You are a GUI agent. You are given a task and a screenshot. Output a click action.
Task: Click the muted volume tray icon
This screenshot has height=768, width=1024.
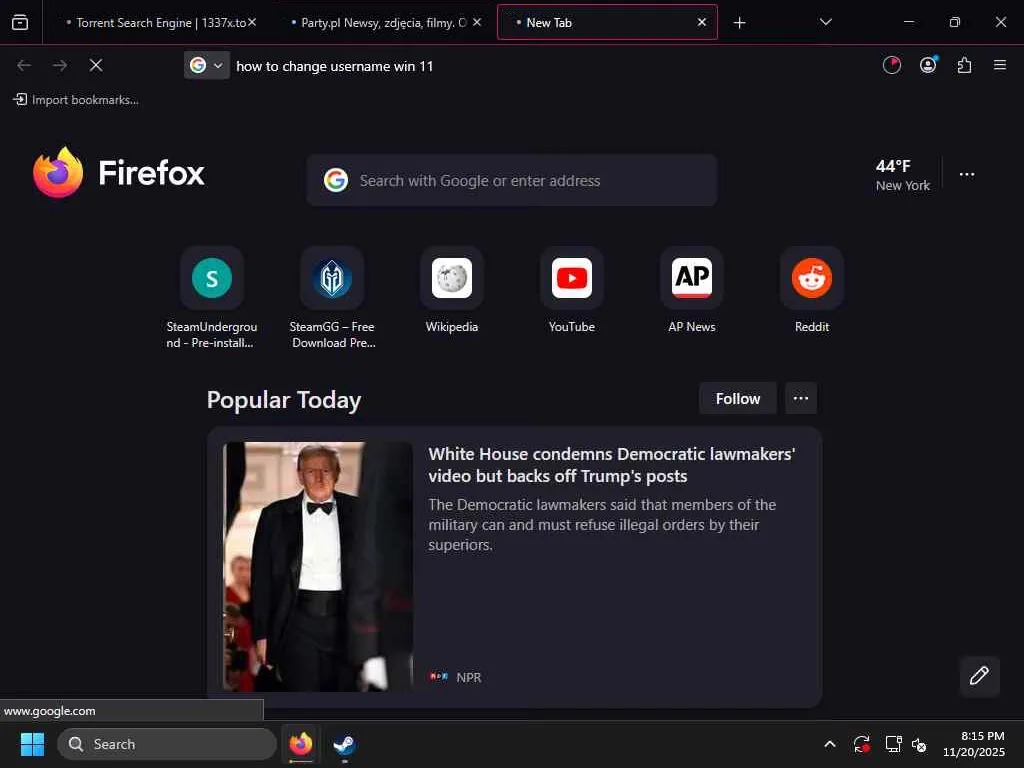(x=919, y=744)
